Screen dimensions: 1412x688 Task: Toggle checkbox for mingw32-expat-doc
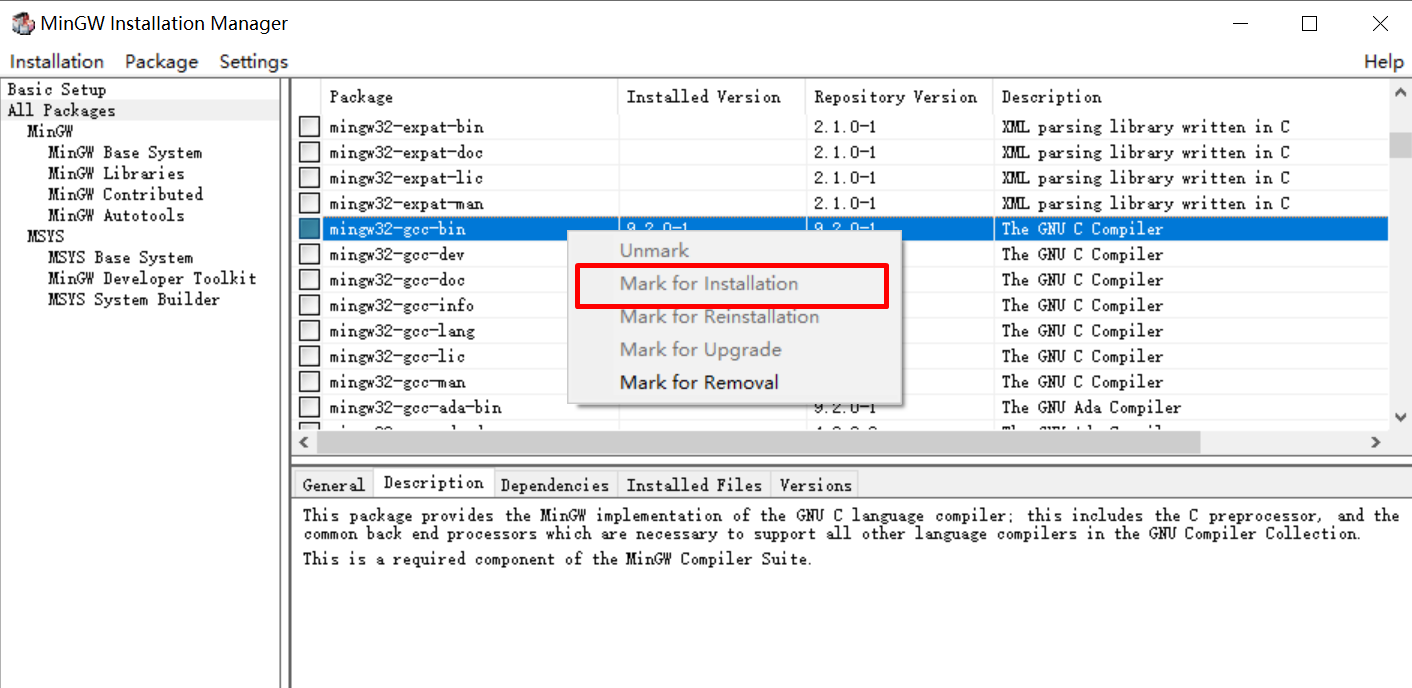tap(310, 152)
